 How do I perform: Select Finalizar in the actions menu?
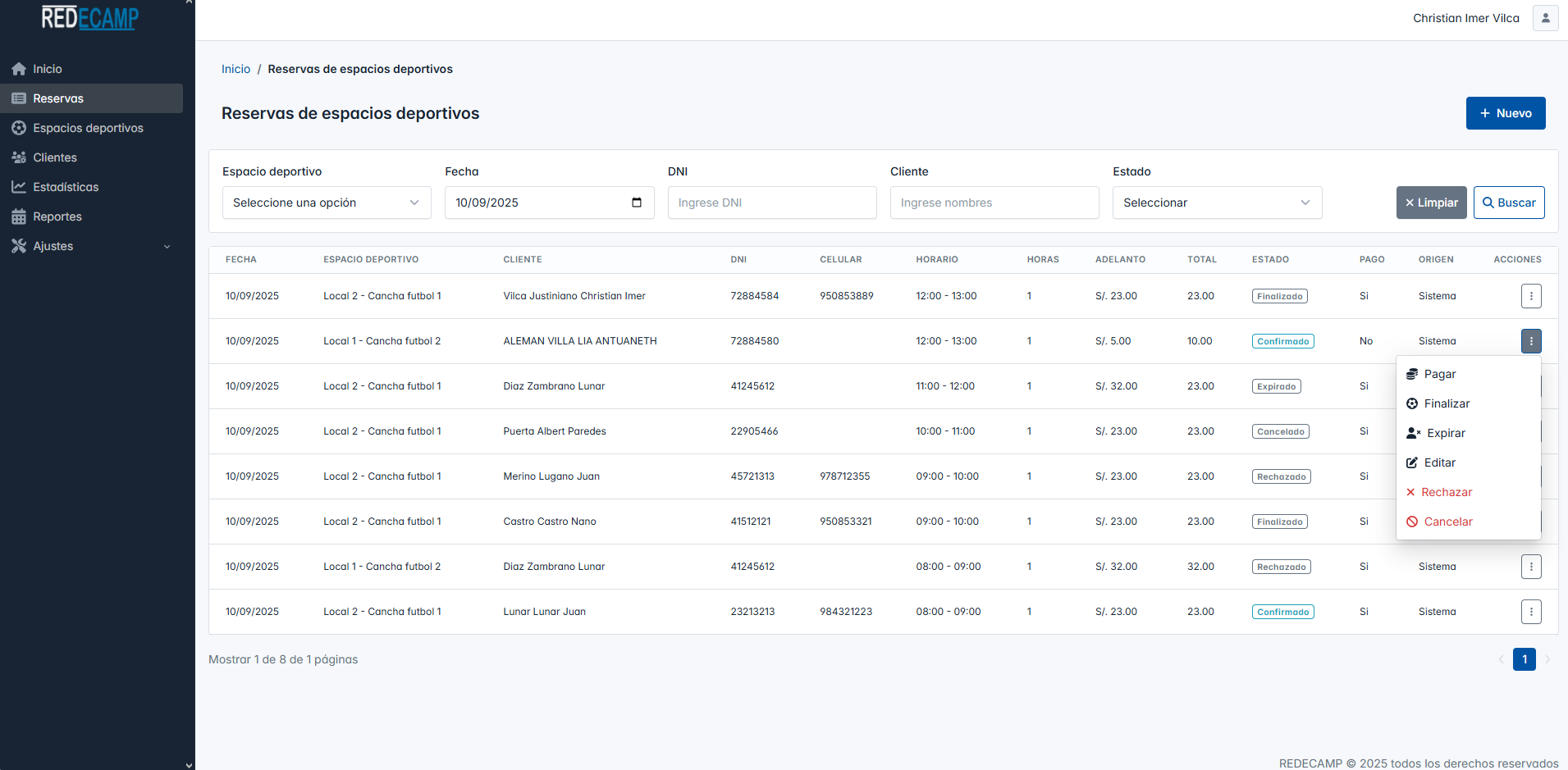1446,403
